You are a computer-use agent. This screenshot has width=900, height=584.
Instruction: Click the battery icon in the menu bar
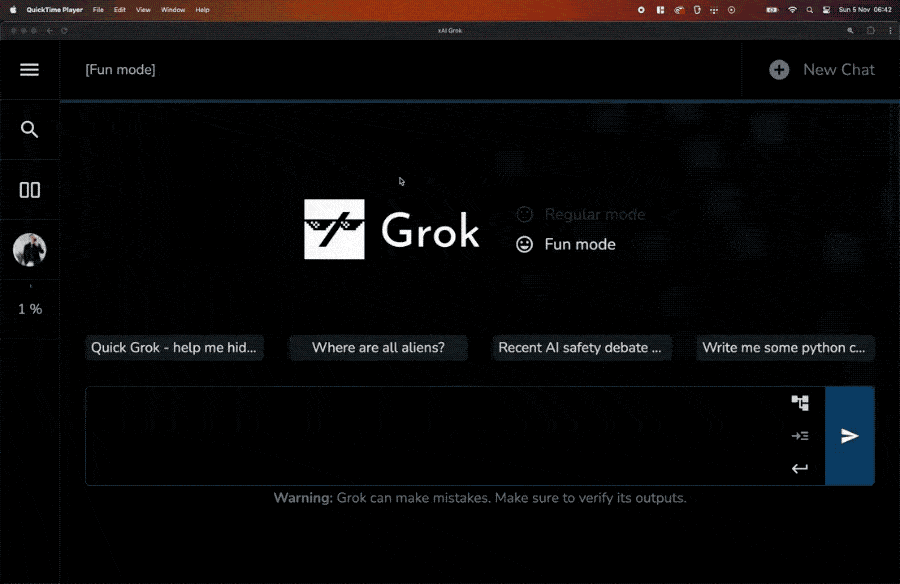click(773, 10)
